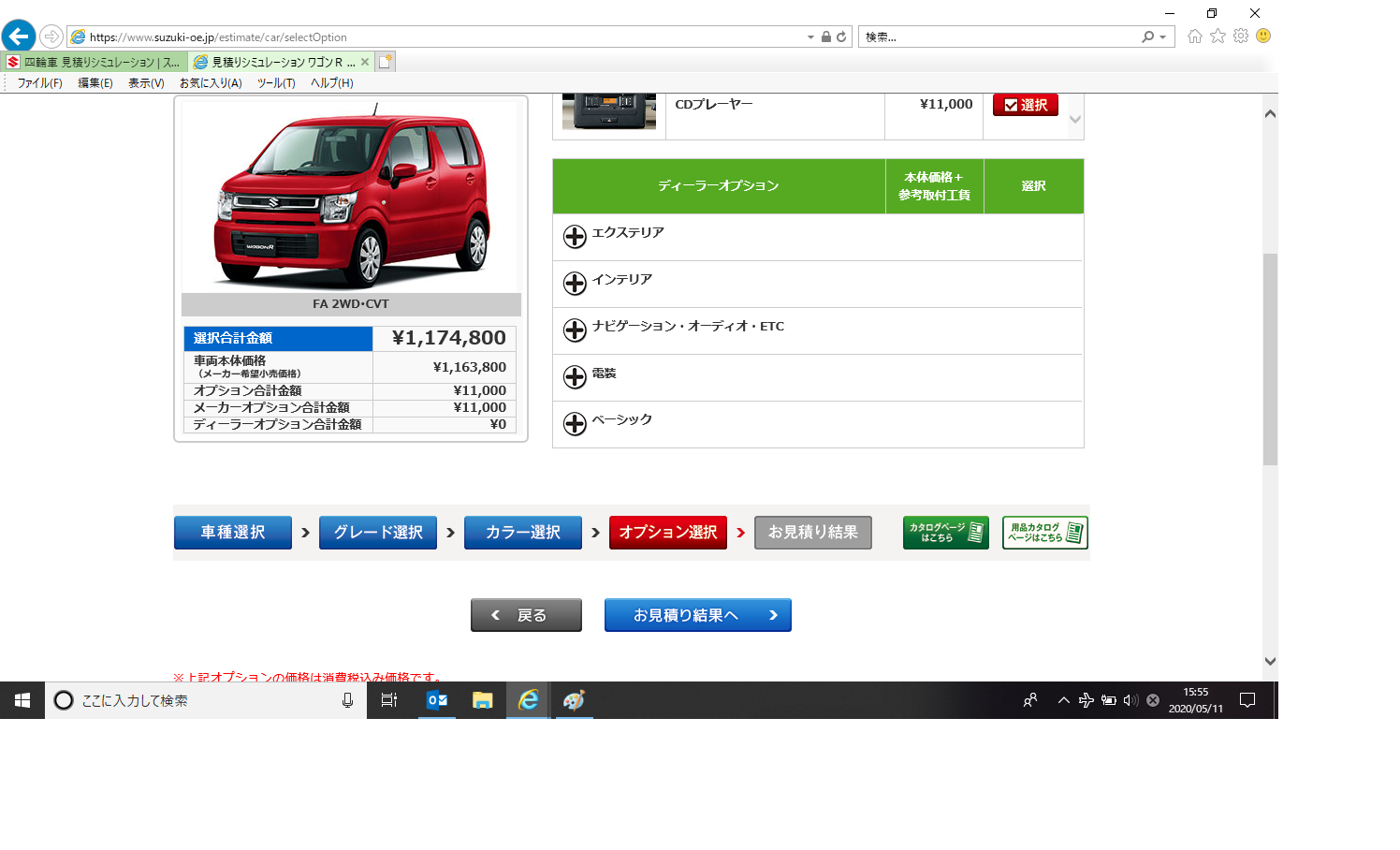Click the 戻る back button
1400x850 pixels.
(x=526, y=615)
